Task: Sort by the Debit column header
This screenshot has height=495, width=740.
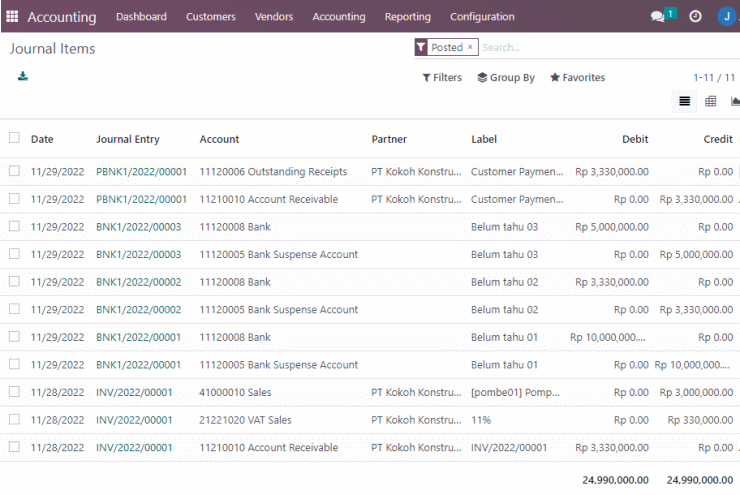Action: click(635, 139)
